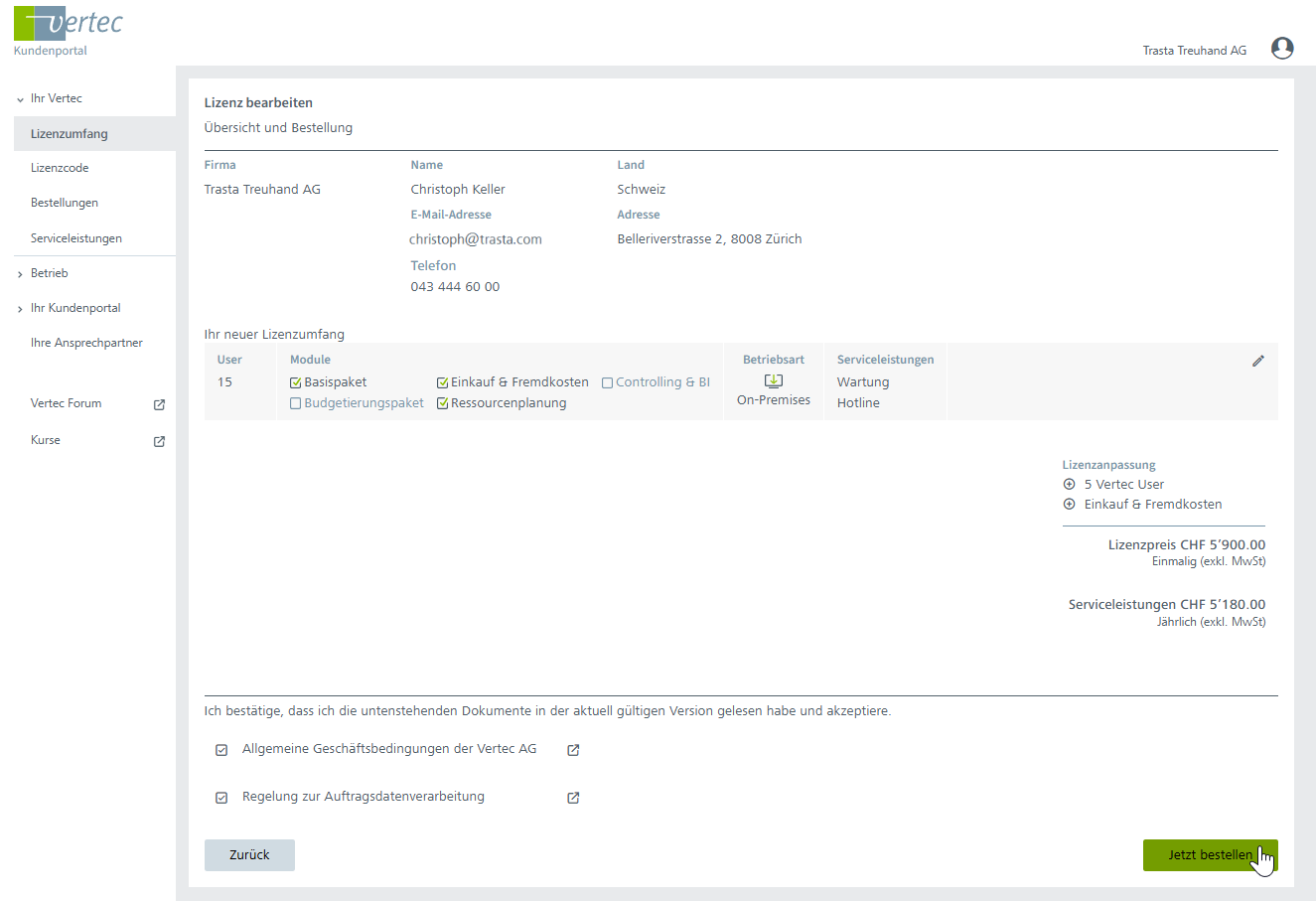1316x901 pixels.
Task: Click the Zurück button
Action: click(249, 855)
